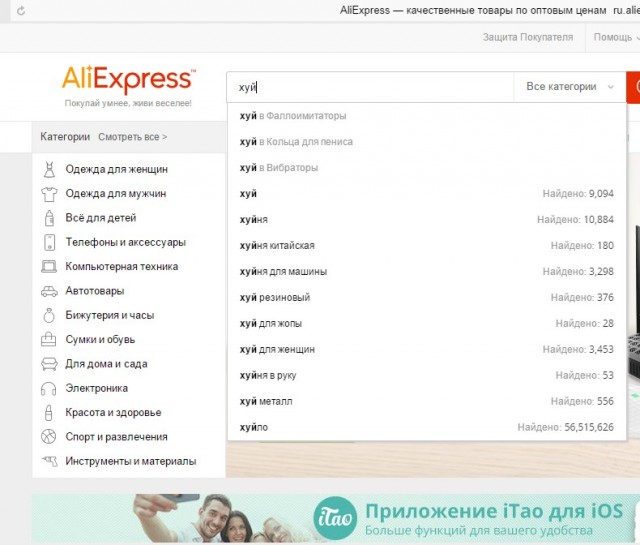Click the baby bottle icon for kids
The height and width of the screenshot is (545, 640).
click(49, 218)
